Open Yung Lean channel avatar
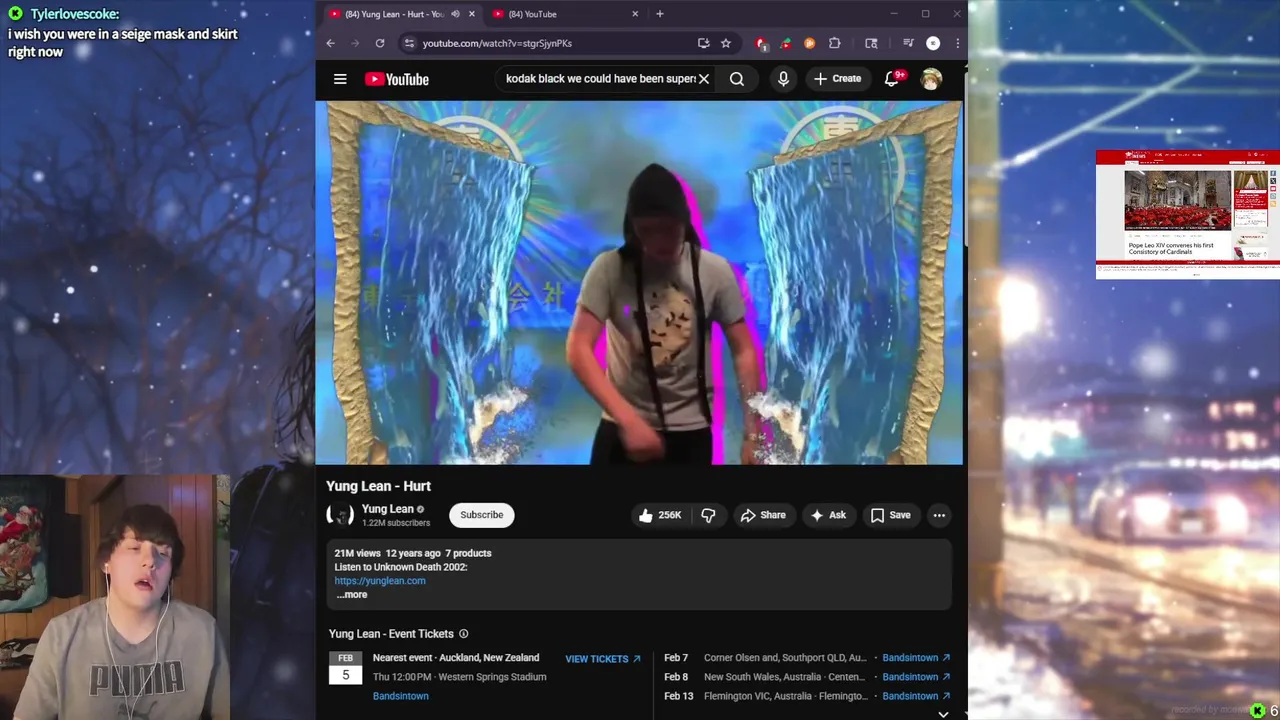The height and width of the screenshot is (720, 1280). [340, 515]
